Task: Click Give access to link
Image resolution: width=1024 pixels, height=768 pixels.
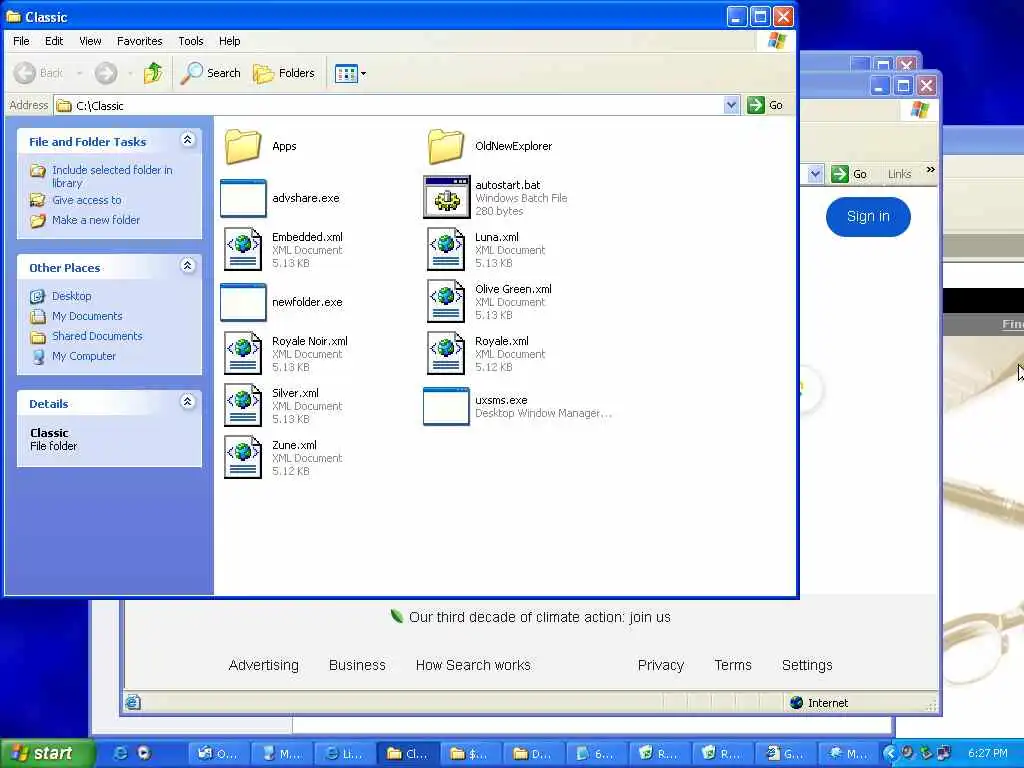Action: point(87,200)
